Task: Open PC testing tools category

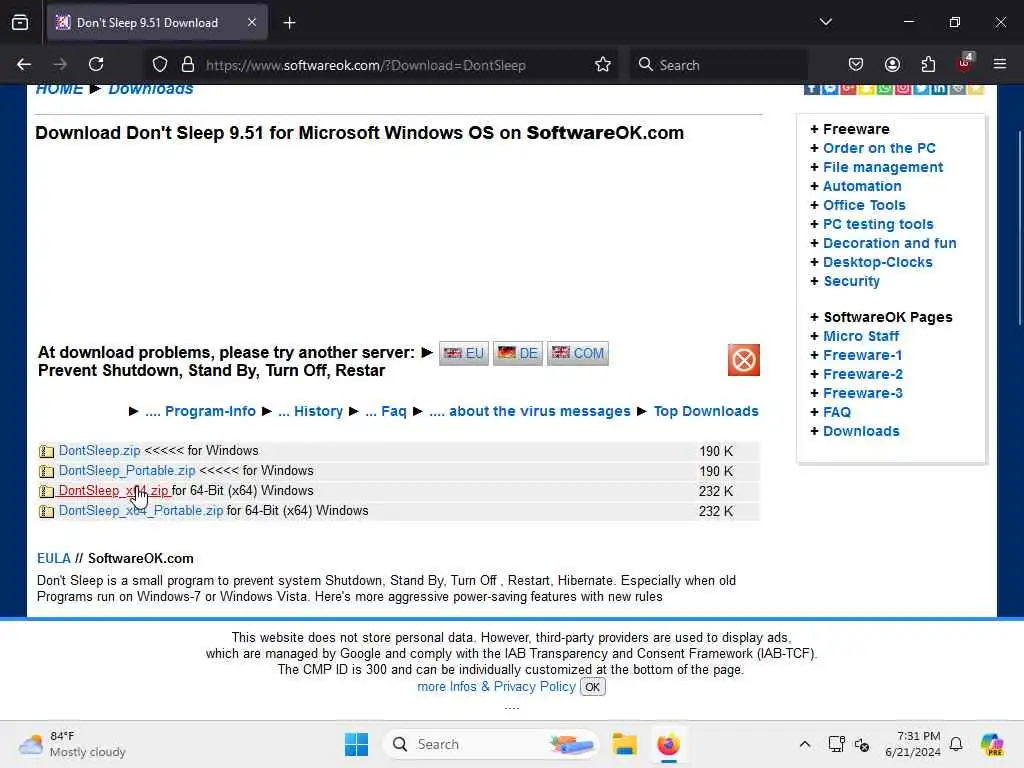Action: point(878,224)
